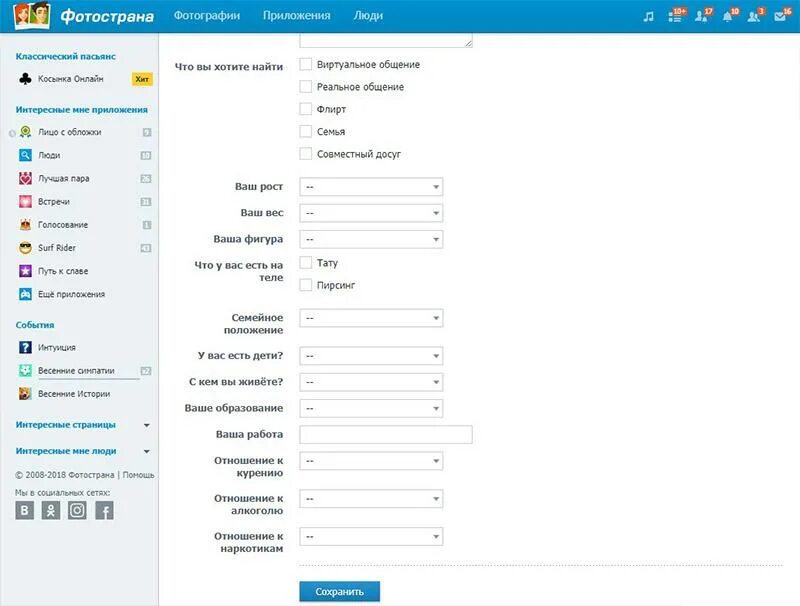The width and height of the screenshot is (800, 606).
Task: Click the Весенние симпатии icon
Action: pos(25,370)
